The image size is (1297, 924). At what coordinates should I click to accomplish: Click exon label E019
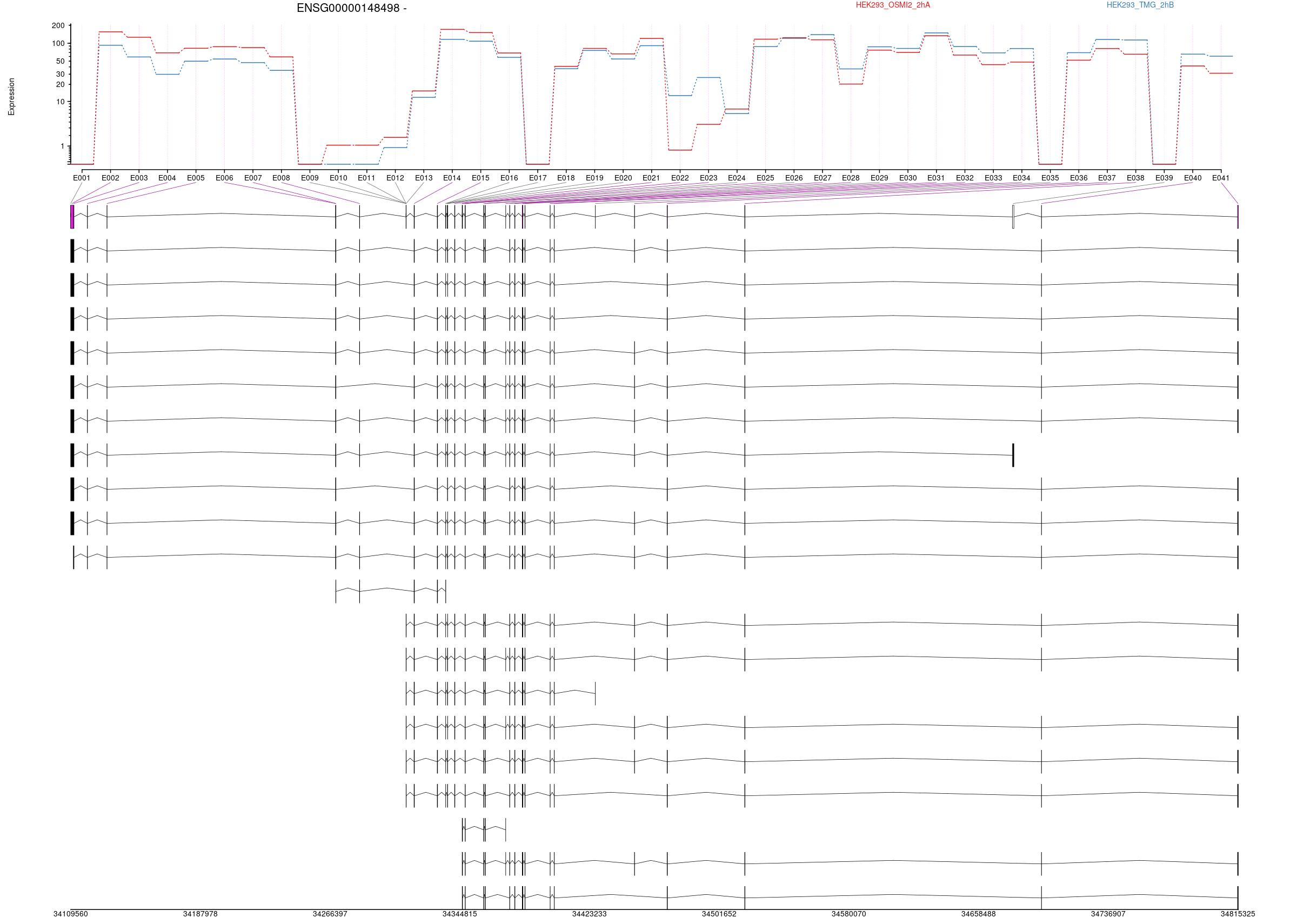click(x=594, y=178)
